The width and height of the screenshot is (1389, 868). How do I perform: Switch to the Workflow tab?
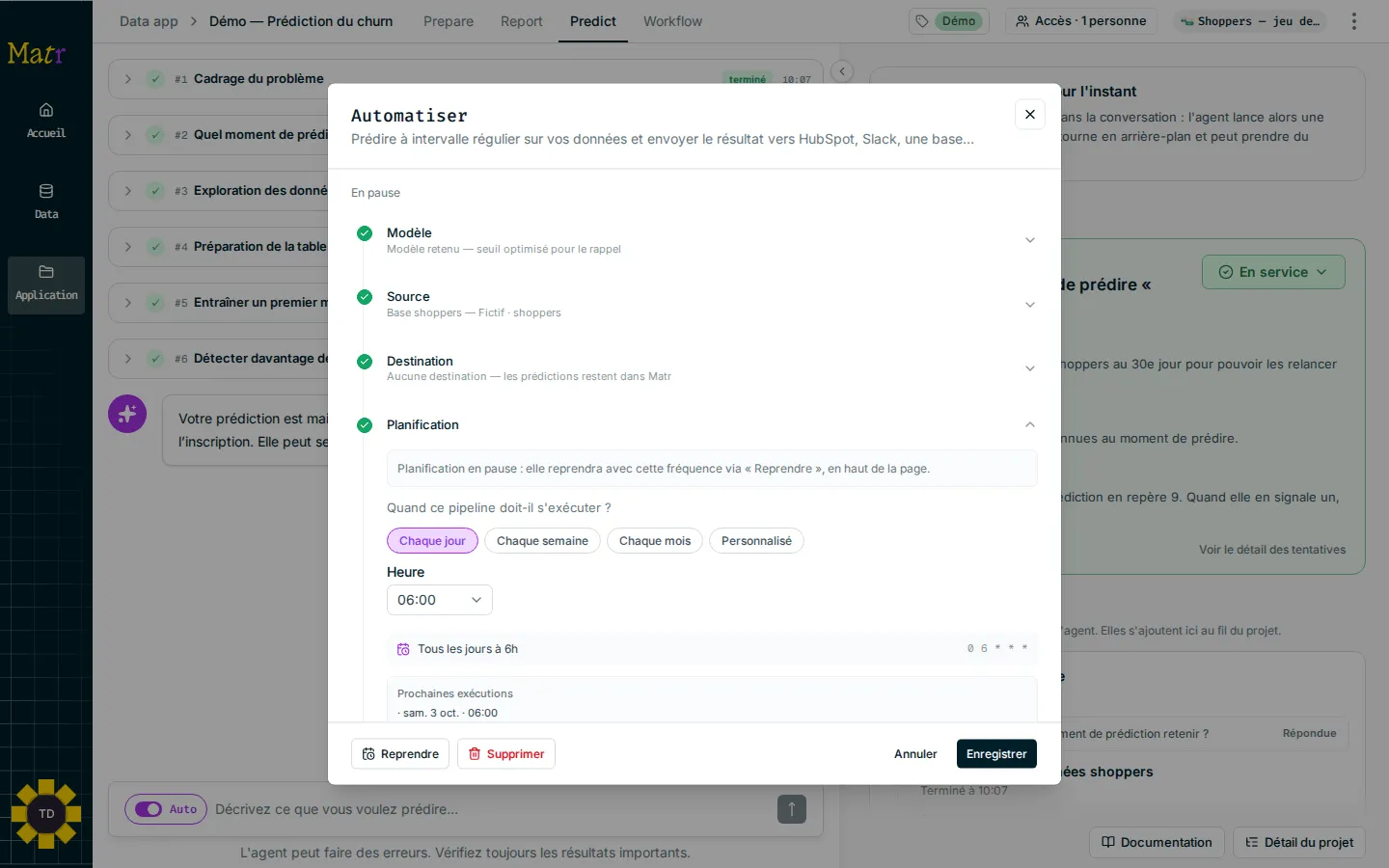[x=672, y=21]
